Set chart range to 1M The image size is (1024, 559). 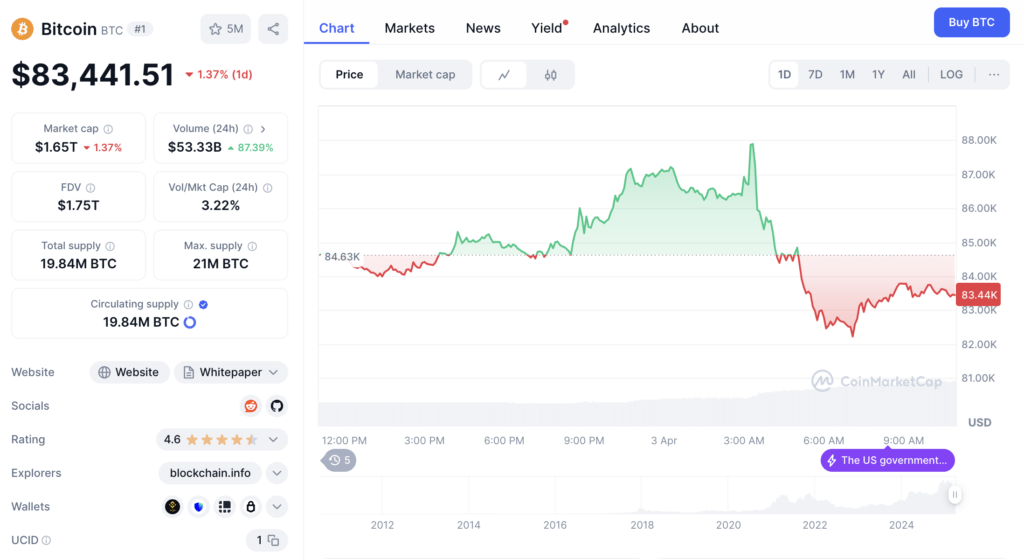(847, 74)
